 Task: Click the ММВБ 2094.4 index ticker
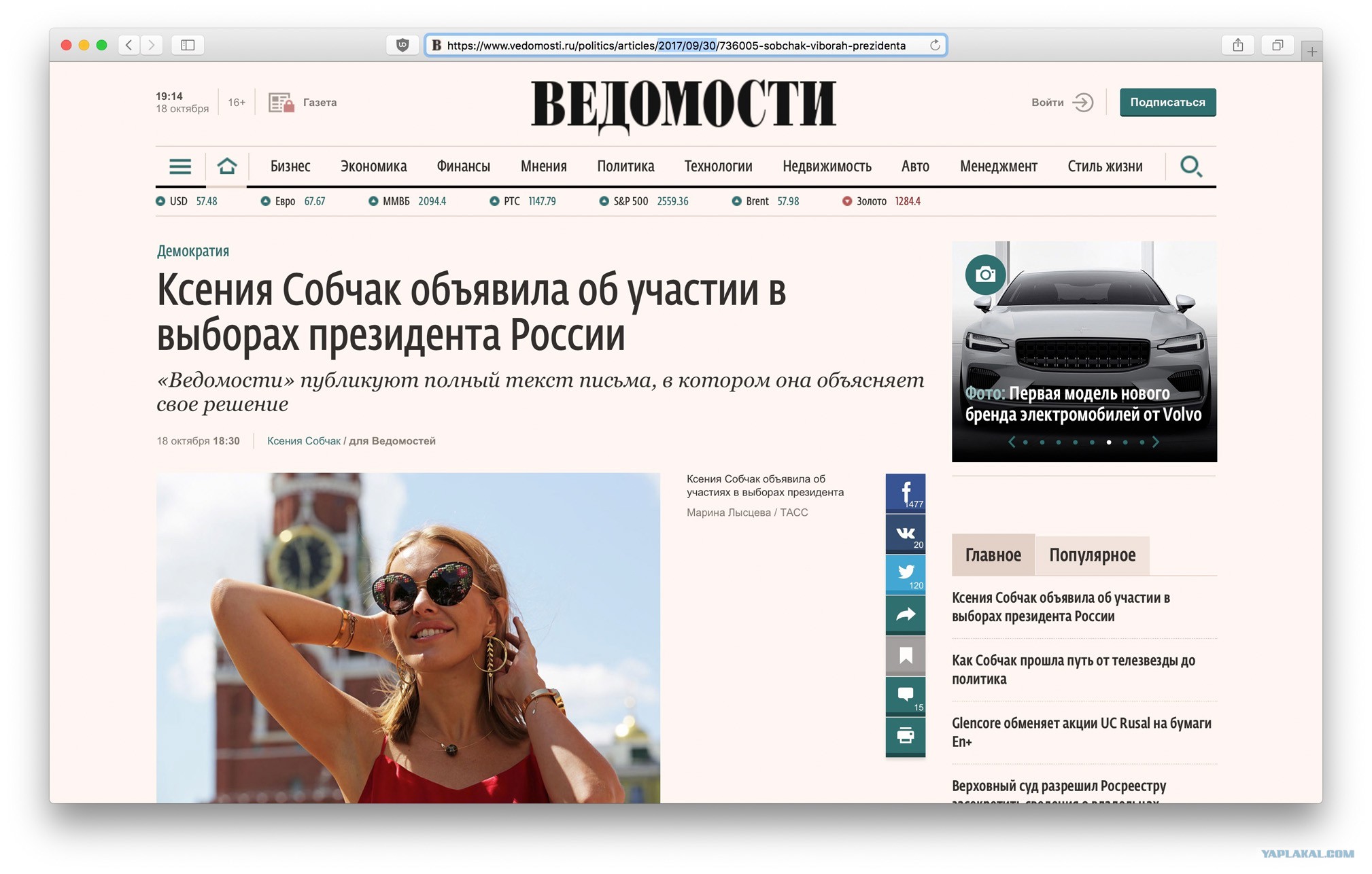[x=408, y=201]
